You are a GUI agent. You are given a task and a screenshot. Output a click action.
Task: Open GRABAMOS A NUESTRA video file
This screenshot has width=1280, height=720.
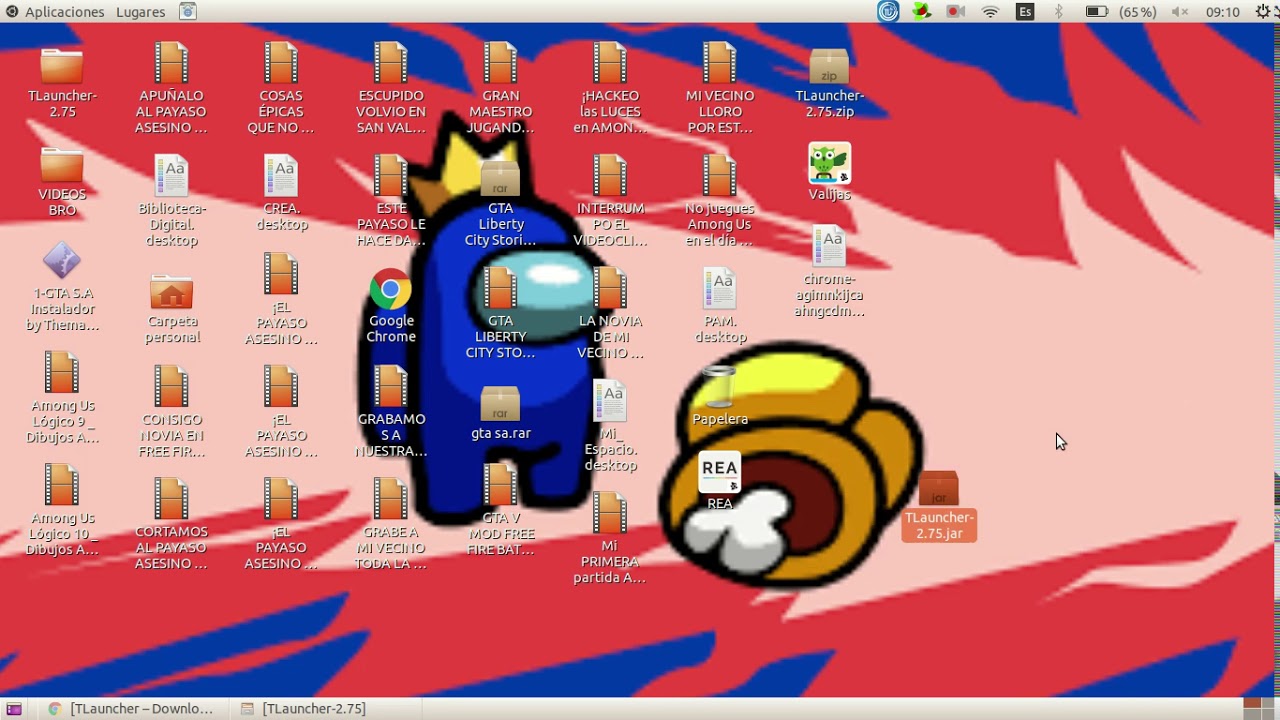point(391,387)
